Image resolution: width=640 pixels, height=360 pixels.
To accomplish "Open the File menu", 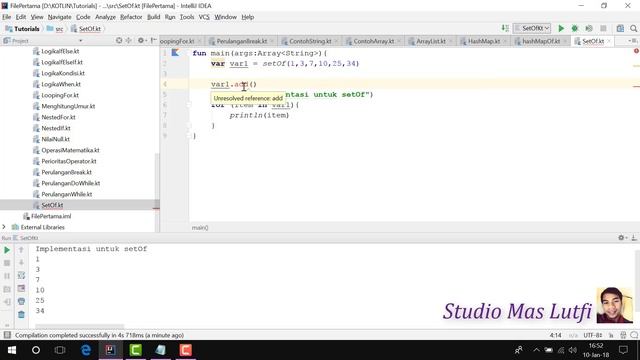I will [x=7, y=17].
